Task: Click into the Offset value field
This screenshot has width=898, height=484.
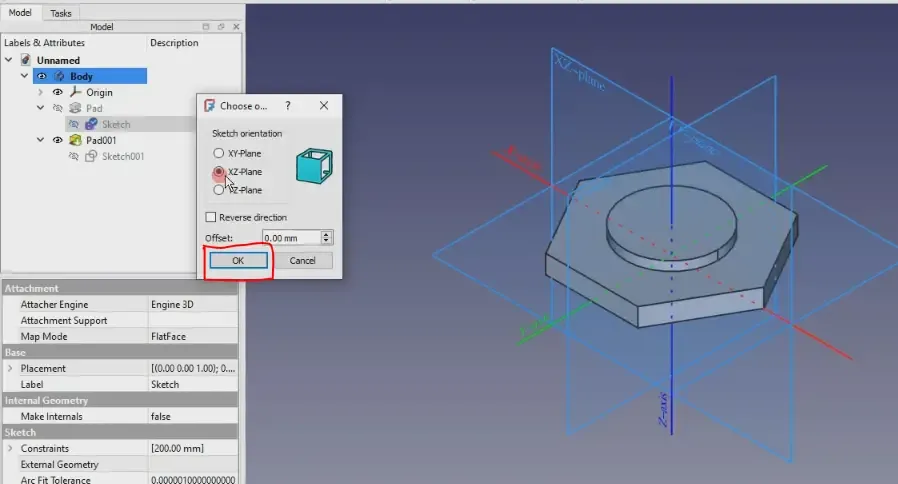Action: click(x=291, y=238)
